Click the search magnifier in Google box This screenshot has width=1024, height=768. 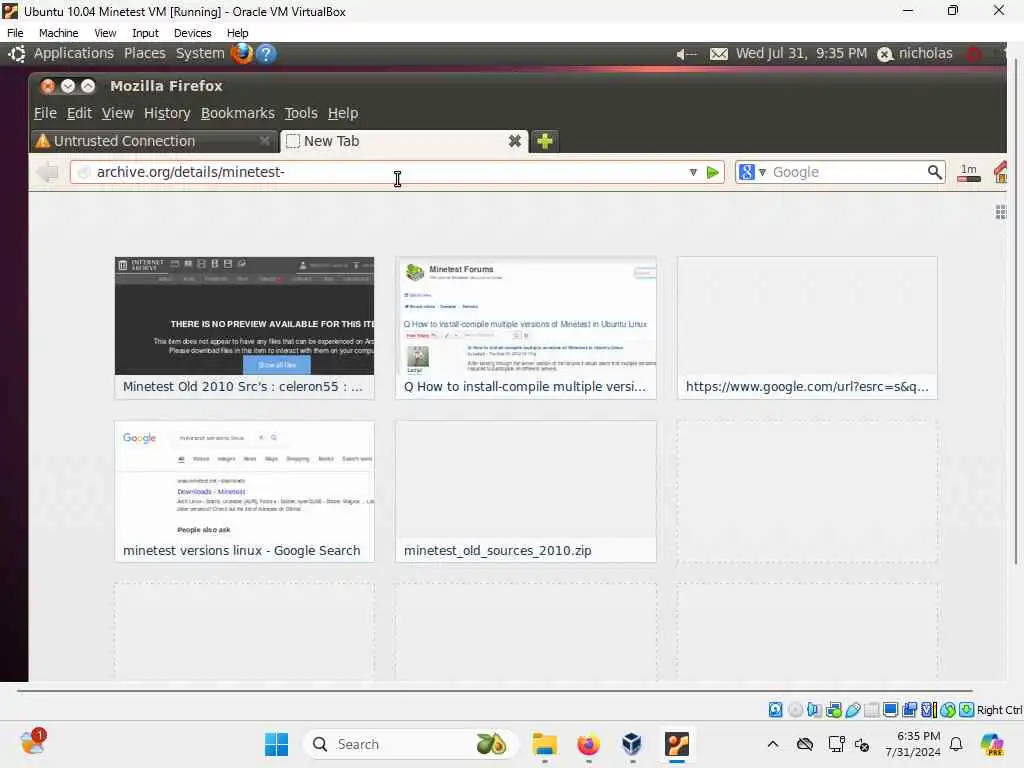[x=935, y=172]
